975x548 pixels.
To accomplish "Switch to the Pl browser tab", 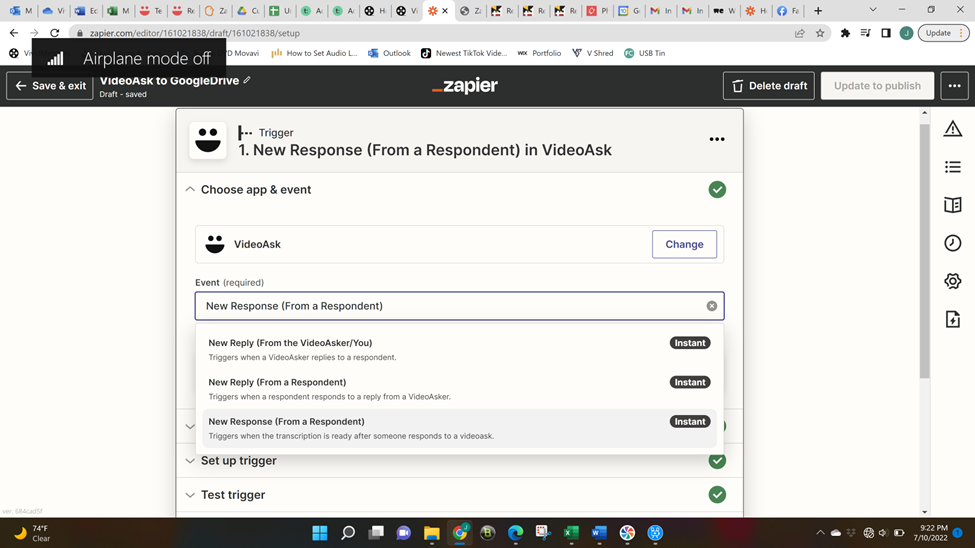I will pyautogui.click(x=598, y=11).
